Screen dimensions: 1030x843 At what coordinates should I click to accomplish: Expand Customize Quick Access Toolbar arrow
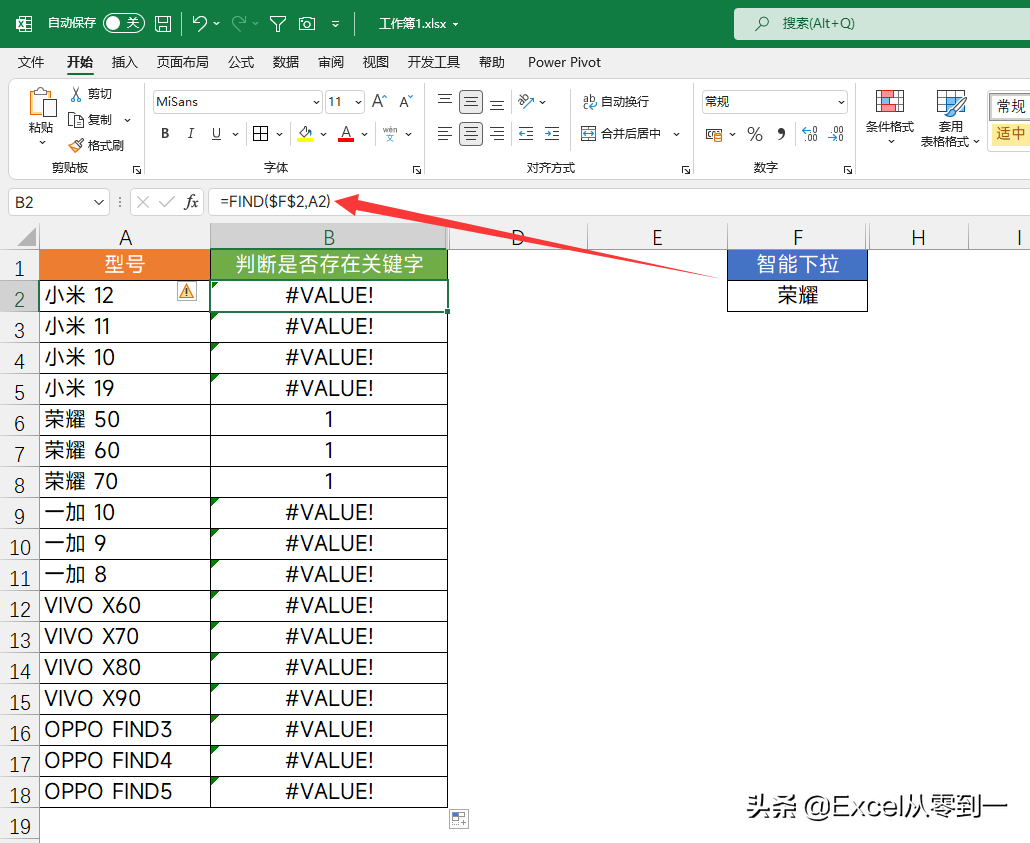click(335, 24)
